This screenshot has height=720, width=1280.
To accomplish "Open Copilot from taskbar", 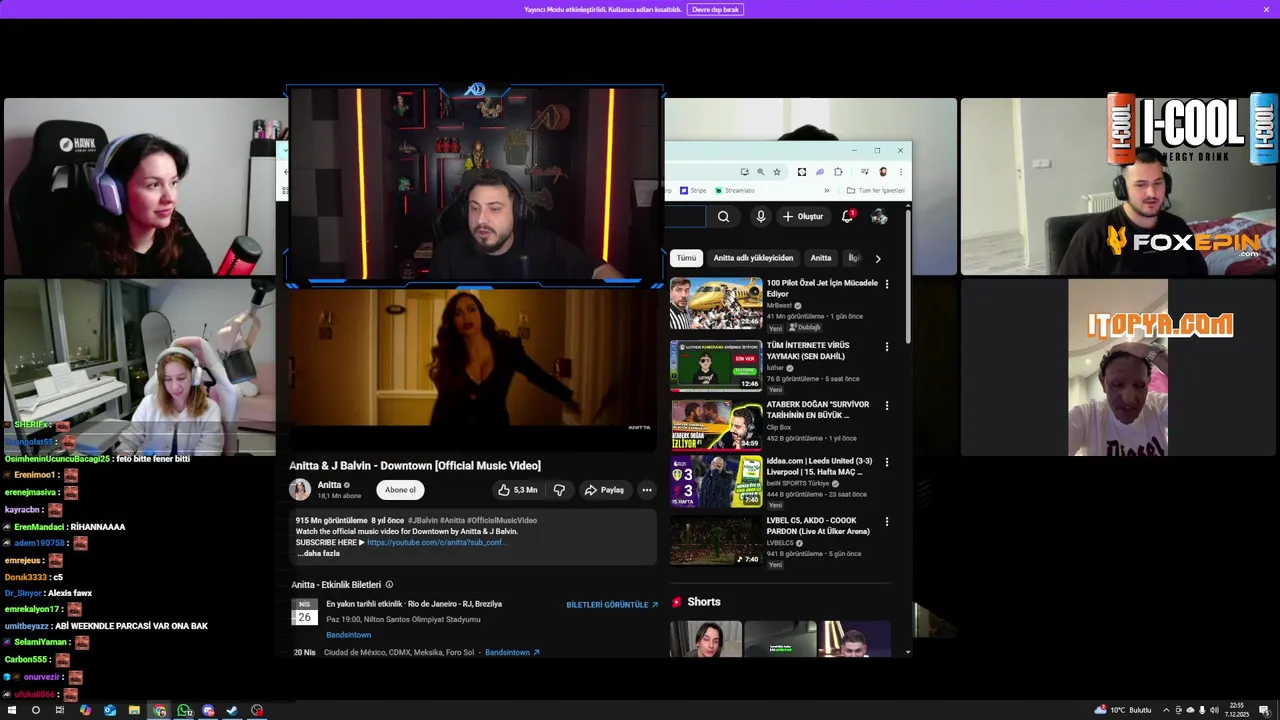I will tap(85, 710).
